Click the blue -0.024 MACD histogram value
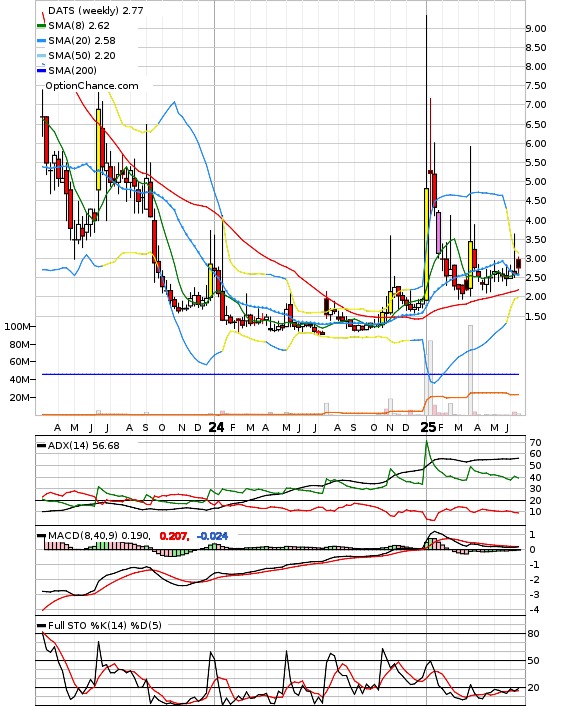The image size is (566, 706). (x=213, y=536)
